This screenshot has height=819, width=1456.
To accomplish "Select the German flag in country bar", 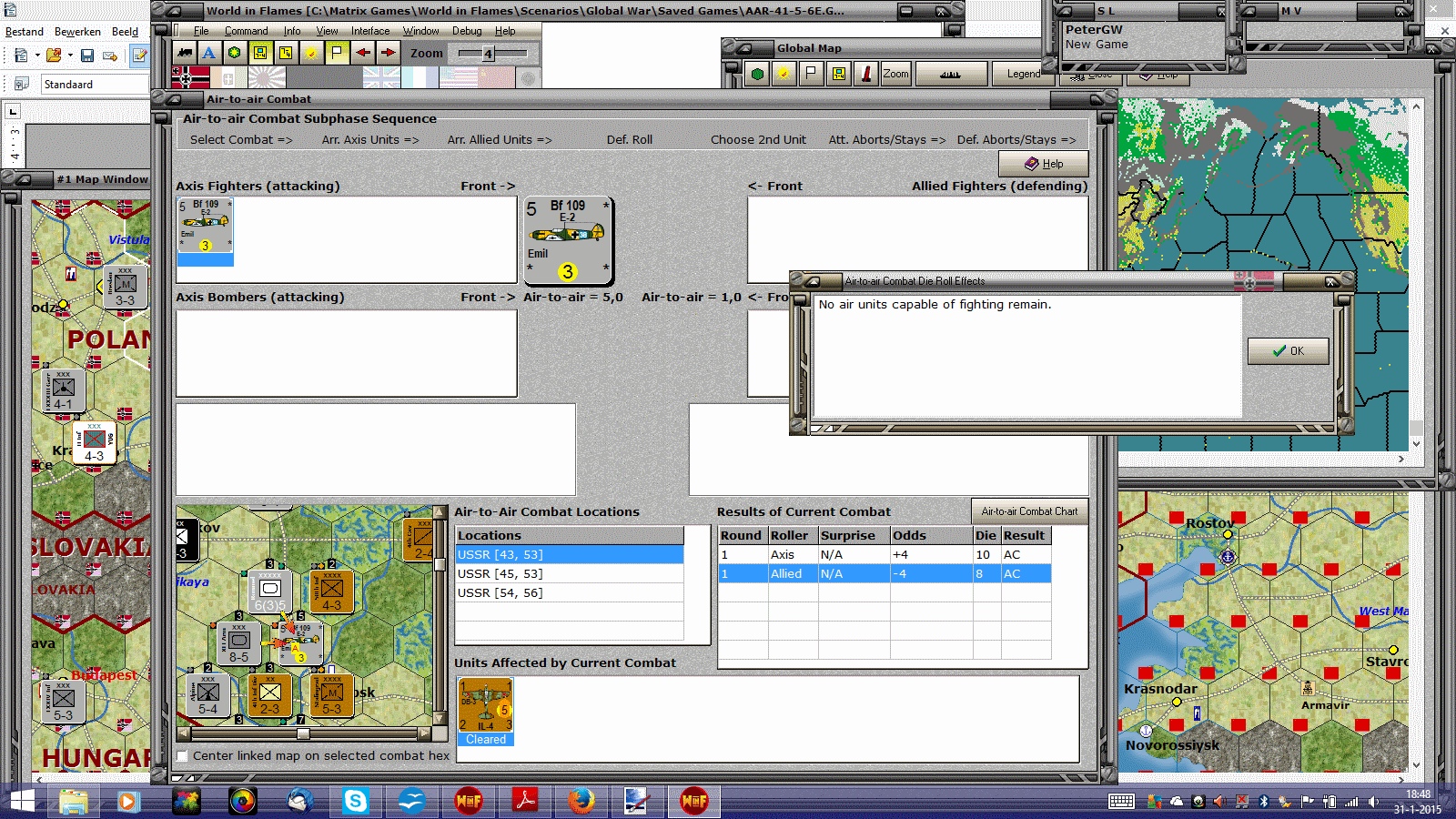I will point(190,77).
